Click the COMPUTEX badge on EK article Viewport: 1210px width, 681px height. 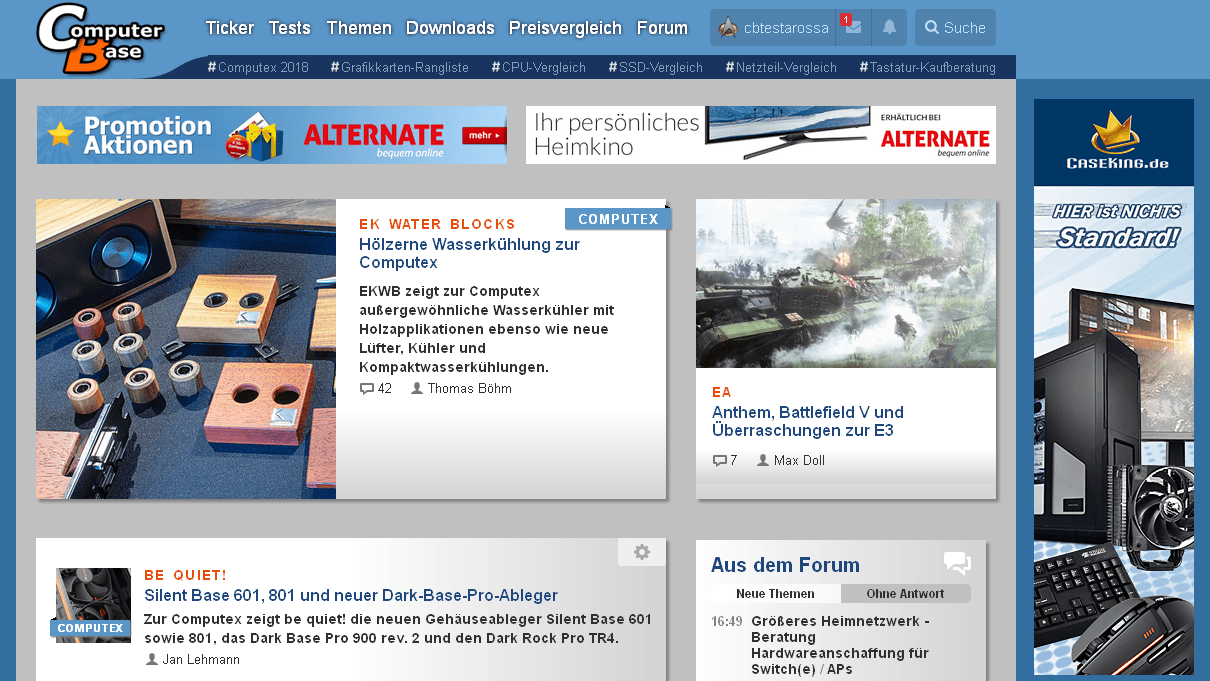tap(617, 219)
